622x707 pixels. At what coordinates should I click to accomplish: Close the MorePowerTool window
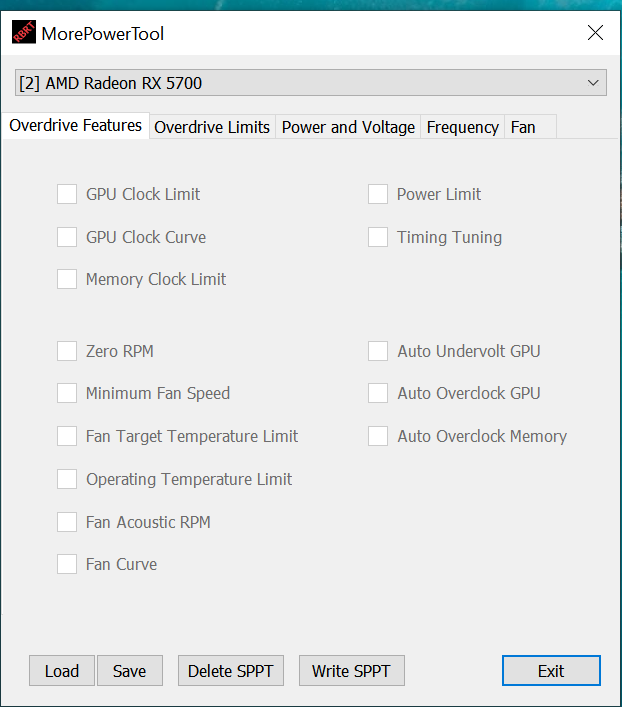coord(595,33)
